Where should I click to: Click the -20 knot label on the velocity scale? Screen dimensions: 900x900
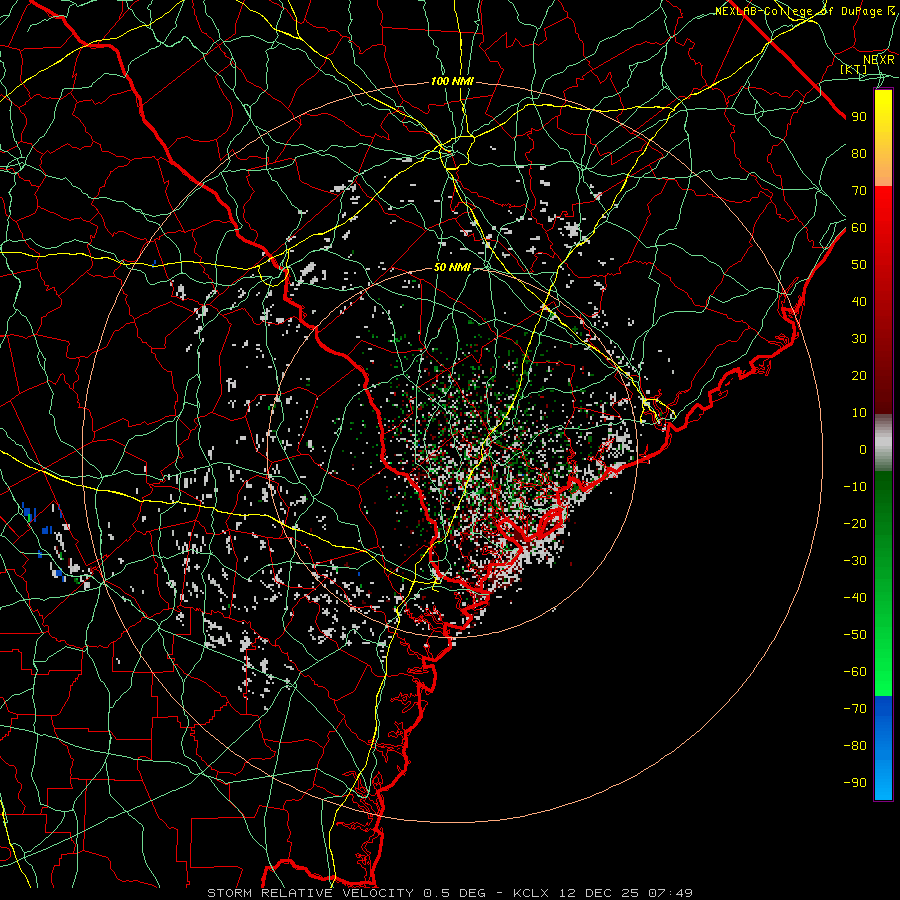click(855, 524)
